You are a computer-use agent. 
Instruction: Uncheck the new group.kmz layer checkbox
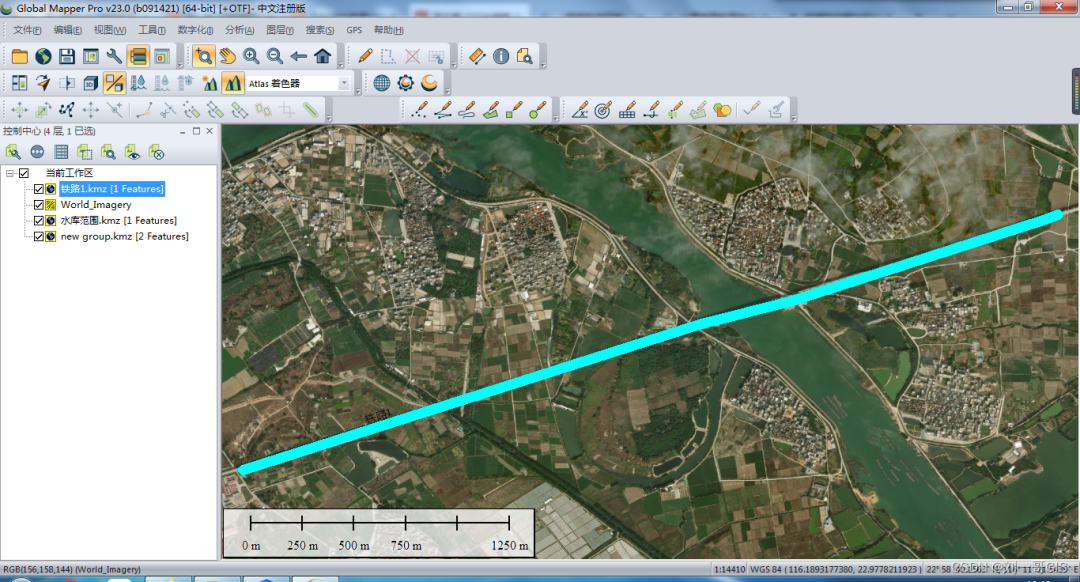tap(39, 236)
